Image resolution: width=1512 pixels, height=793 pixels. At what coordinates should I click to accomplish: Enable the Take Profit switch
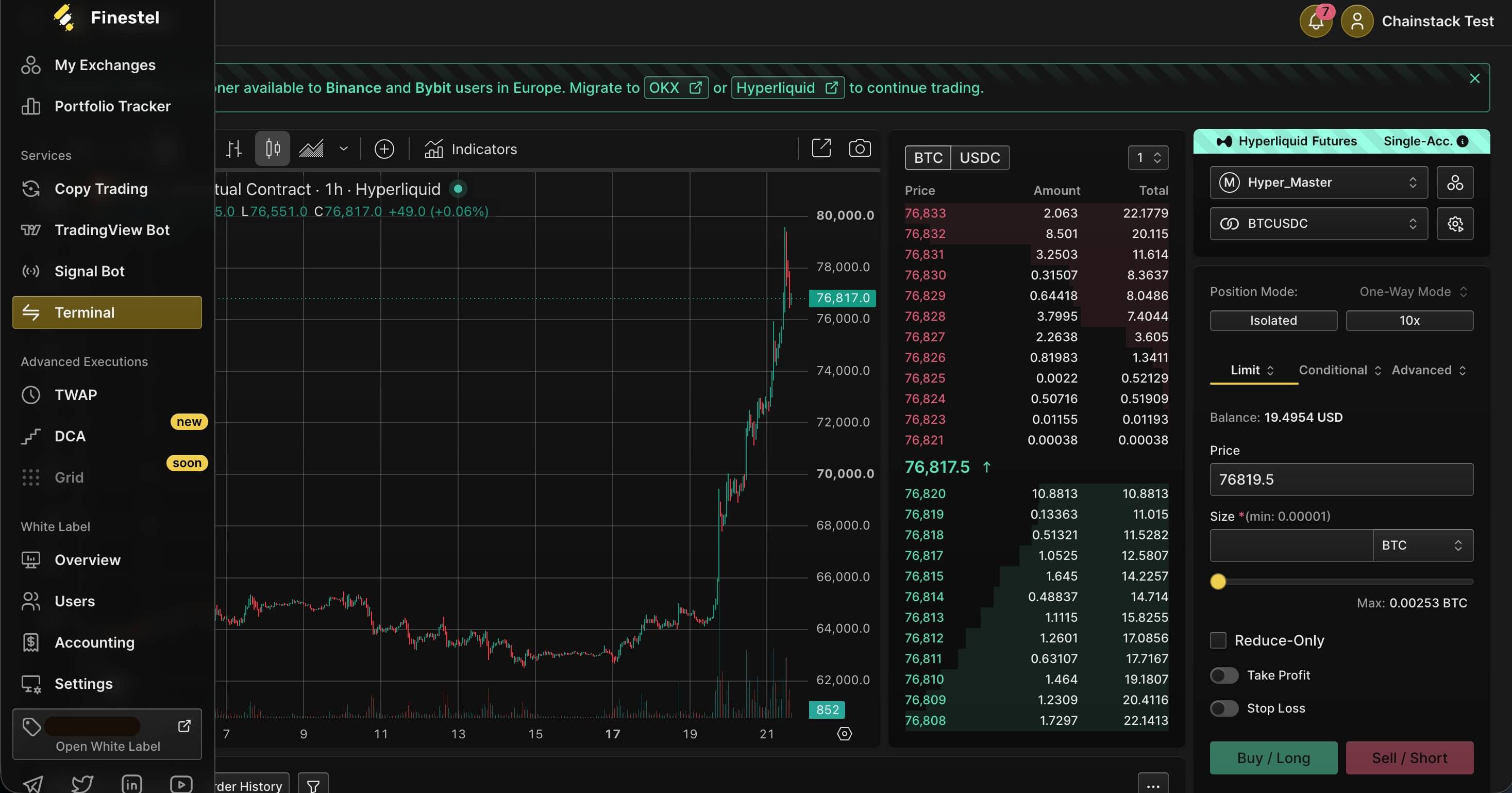(1224, 675)
